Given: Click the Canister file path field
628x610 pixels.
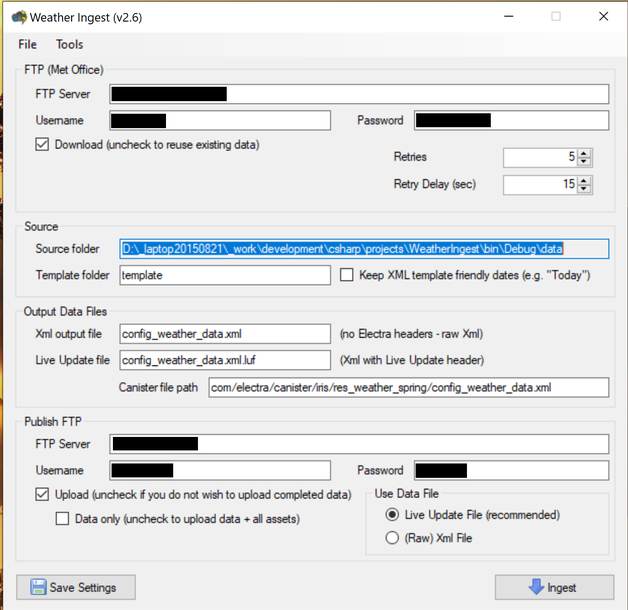Looking at the screenshot, I should pyautogui.click(x=408, y=387).
